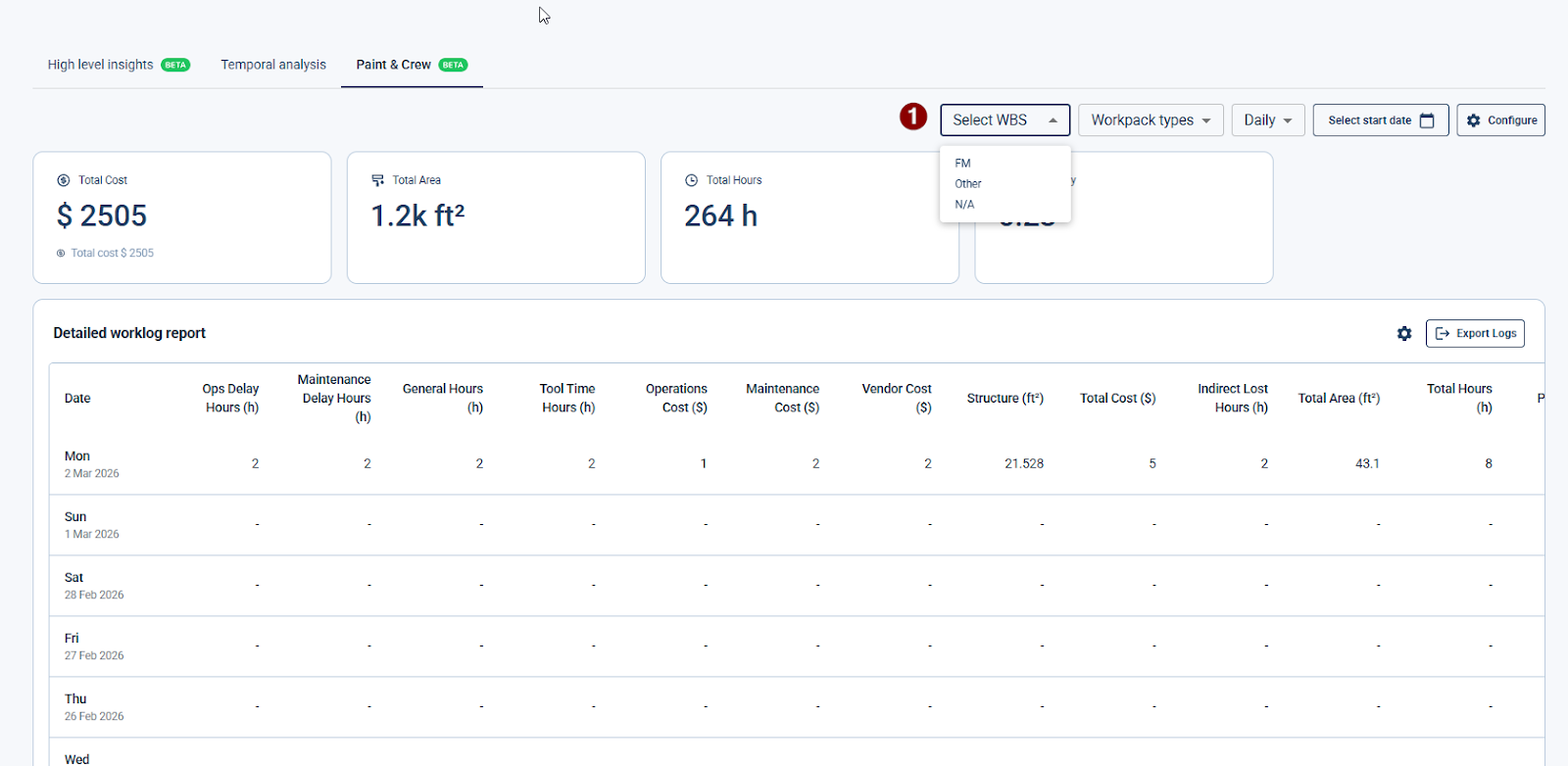Screen dimensions: 1568x766
Task: Click the gear icon beside Export Logs
Action: 1403,334
